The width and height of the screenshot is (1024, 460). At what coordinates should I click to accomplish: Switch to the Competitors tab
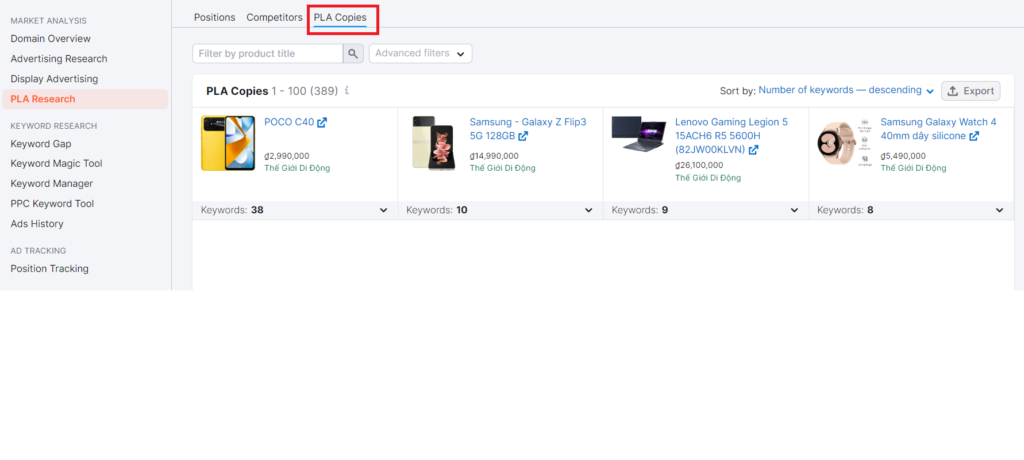[274, 17]
